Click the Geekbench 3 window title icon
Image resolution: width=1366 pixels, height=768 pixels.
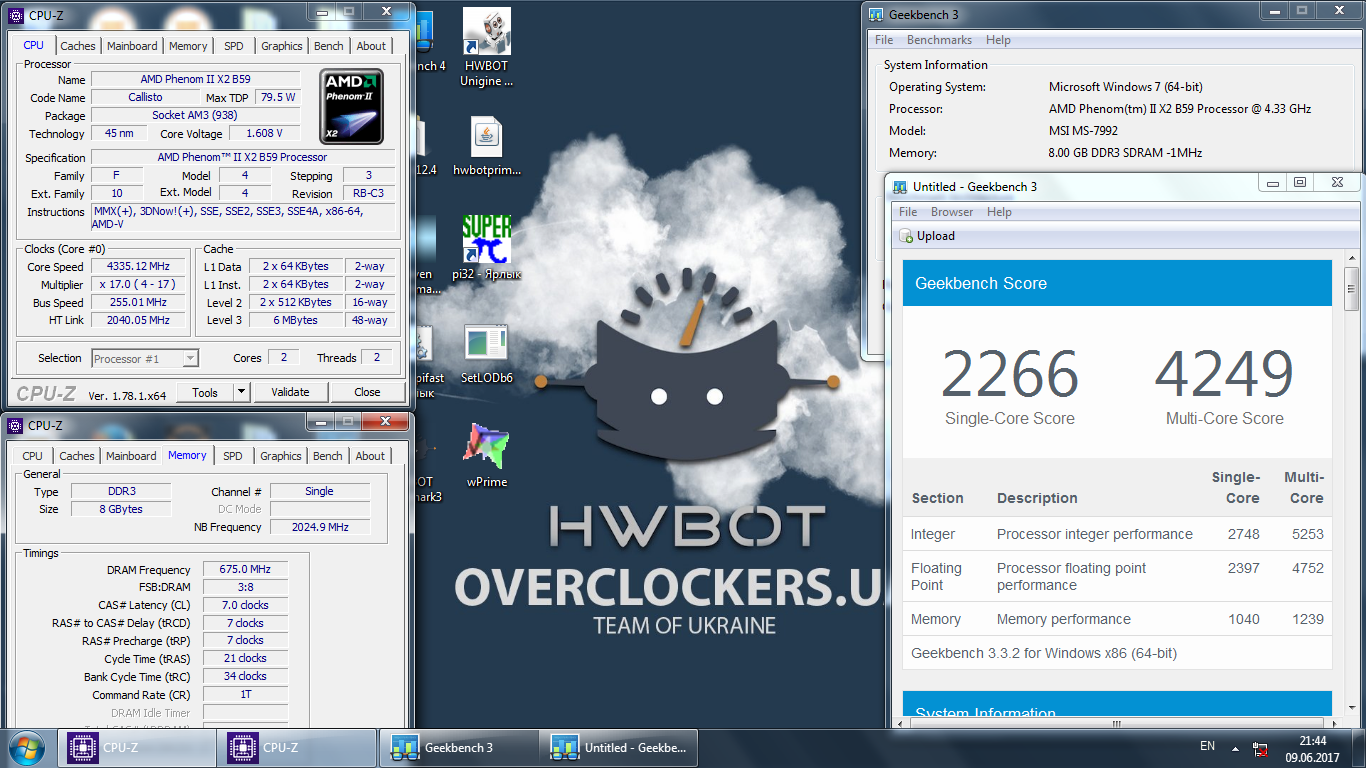pos(876,15)
